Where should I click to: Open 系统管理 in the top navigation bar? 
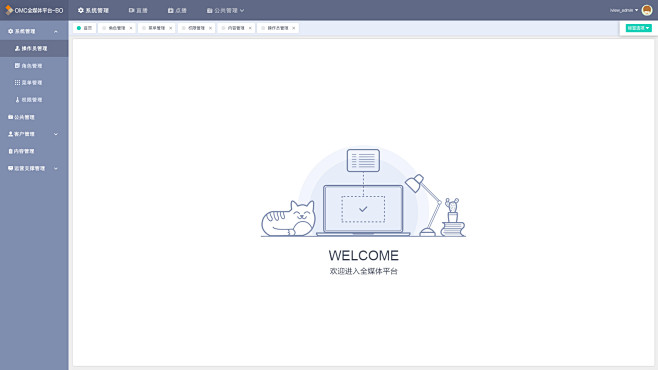93,10
